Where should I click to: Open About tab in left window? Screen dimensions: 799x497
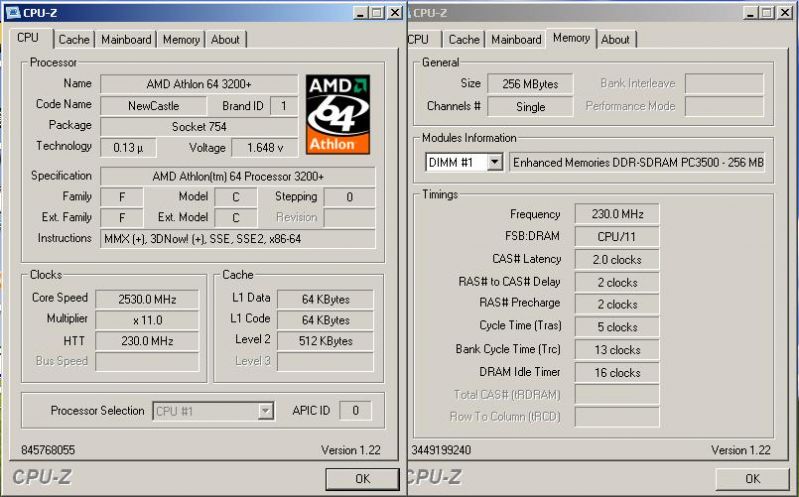pos(225,39)
